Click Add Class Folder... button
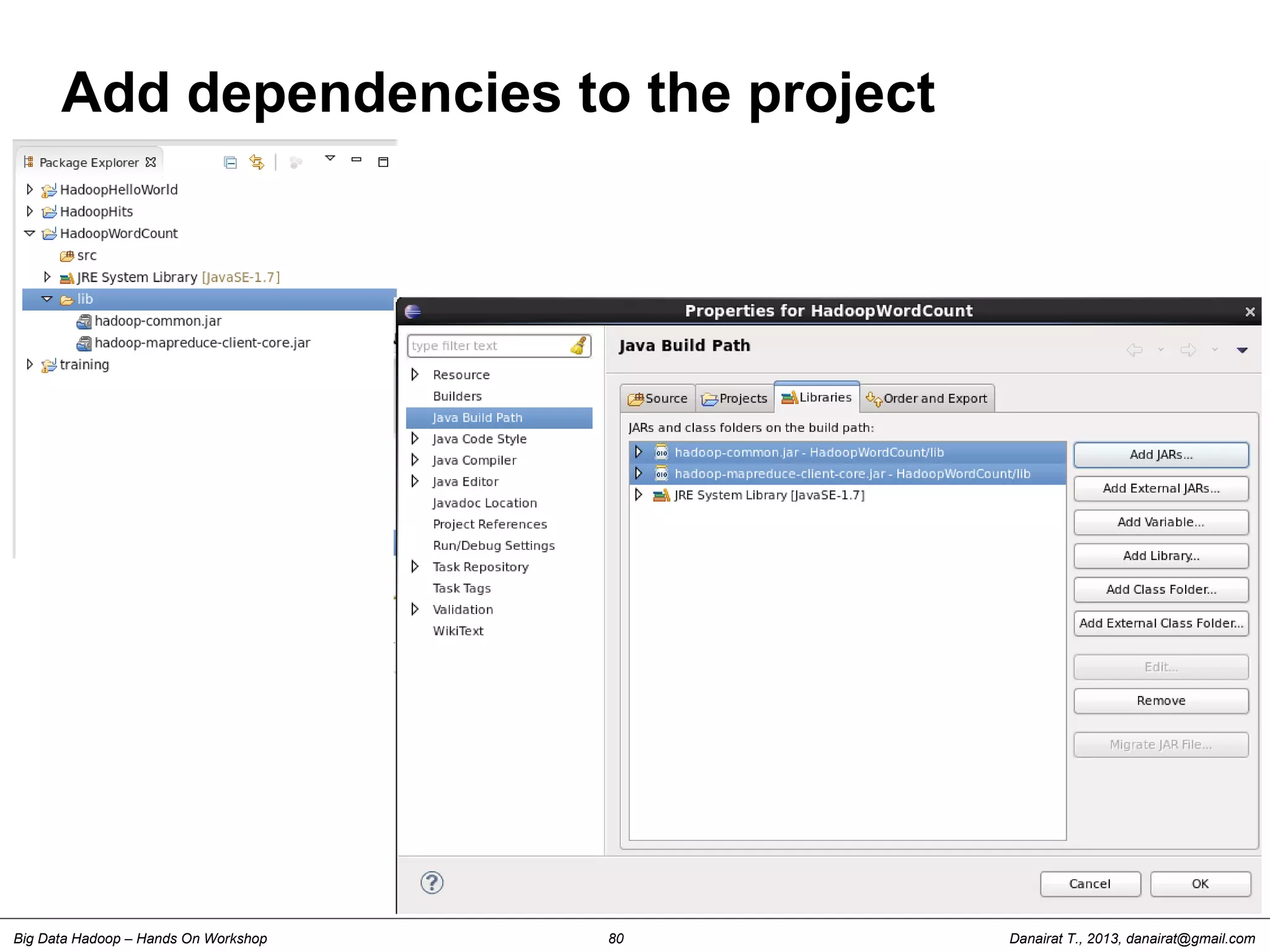The image size is (1270, 952). (x=1161, y=589)
